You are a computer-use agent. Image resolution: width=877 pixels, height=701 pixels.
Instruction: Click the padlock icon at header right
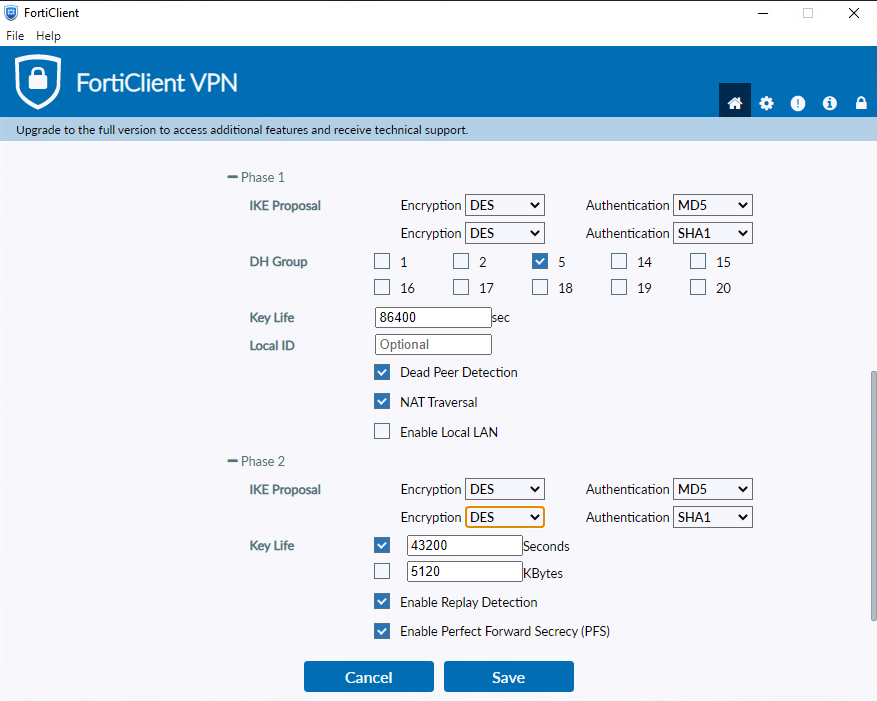860,103
